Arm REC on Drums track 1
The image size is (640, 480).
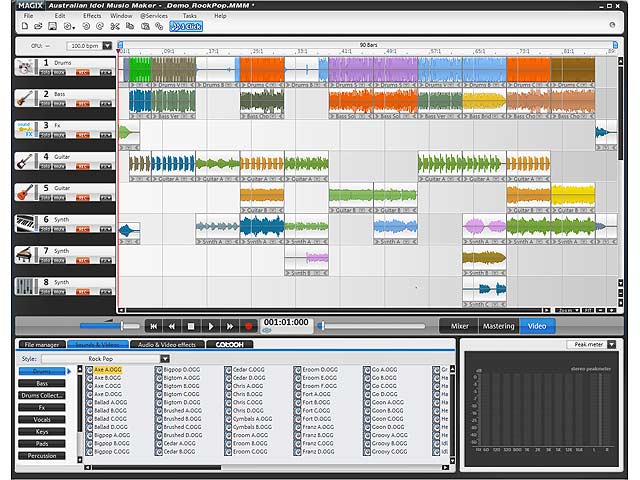[x=82, y=72]
